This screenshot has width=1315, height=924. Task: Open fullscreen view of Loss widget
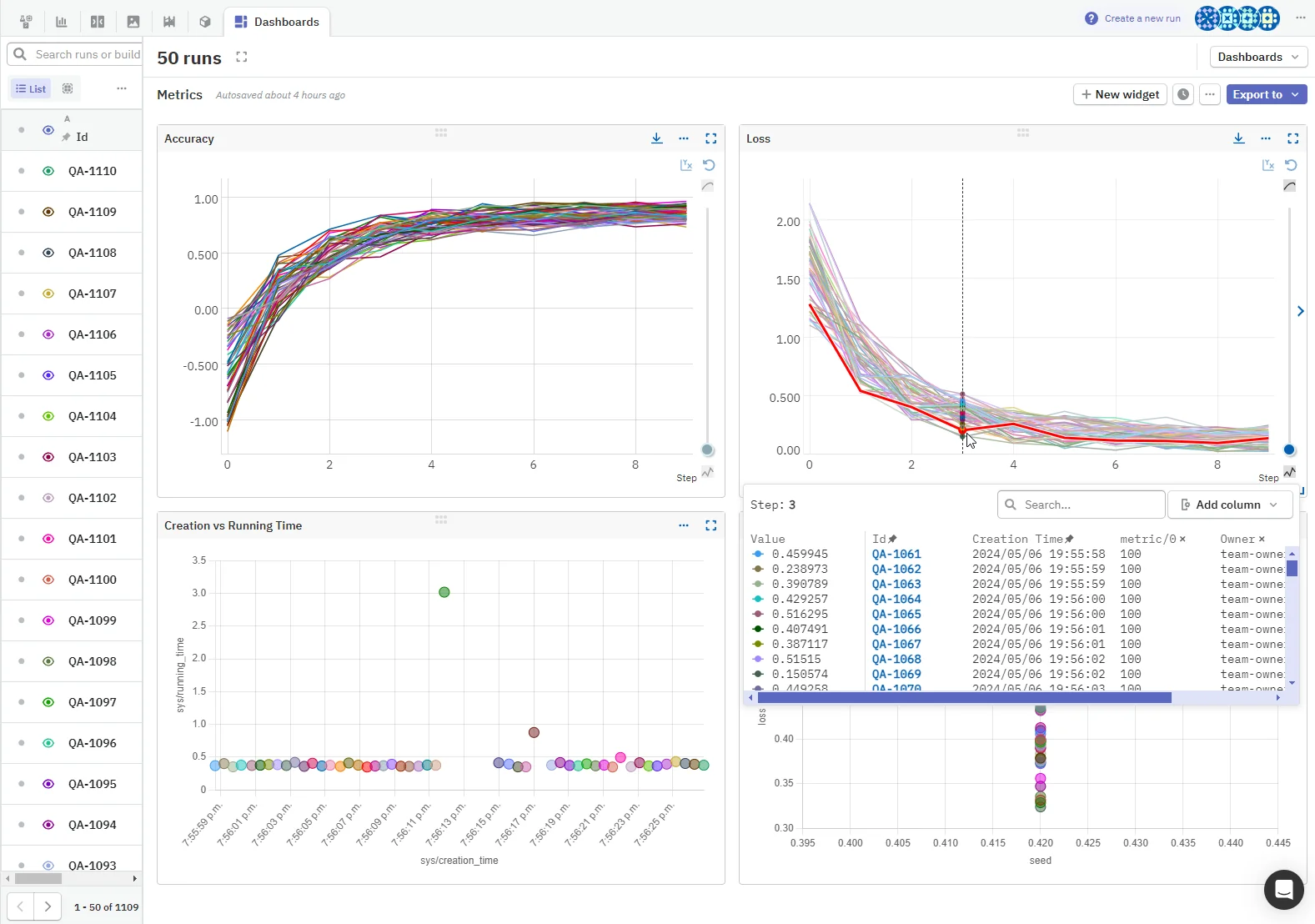click(1292, 138)
